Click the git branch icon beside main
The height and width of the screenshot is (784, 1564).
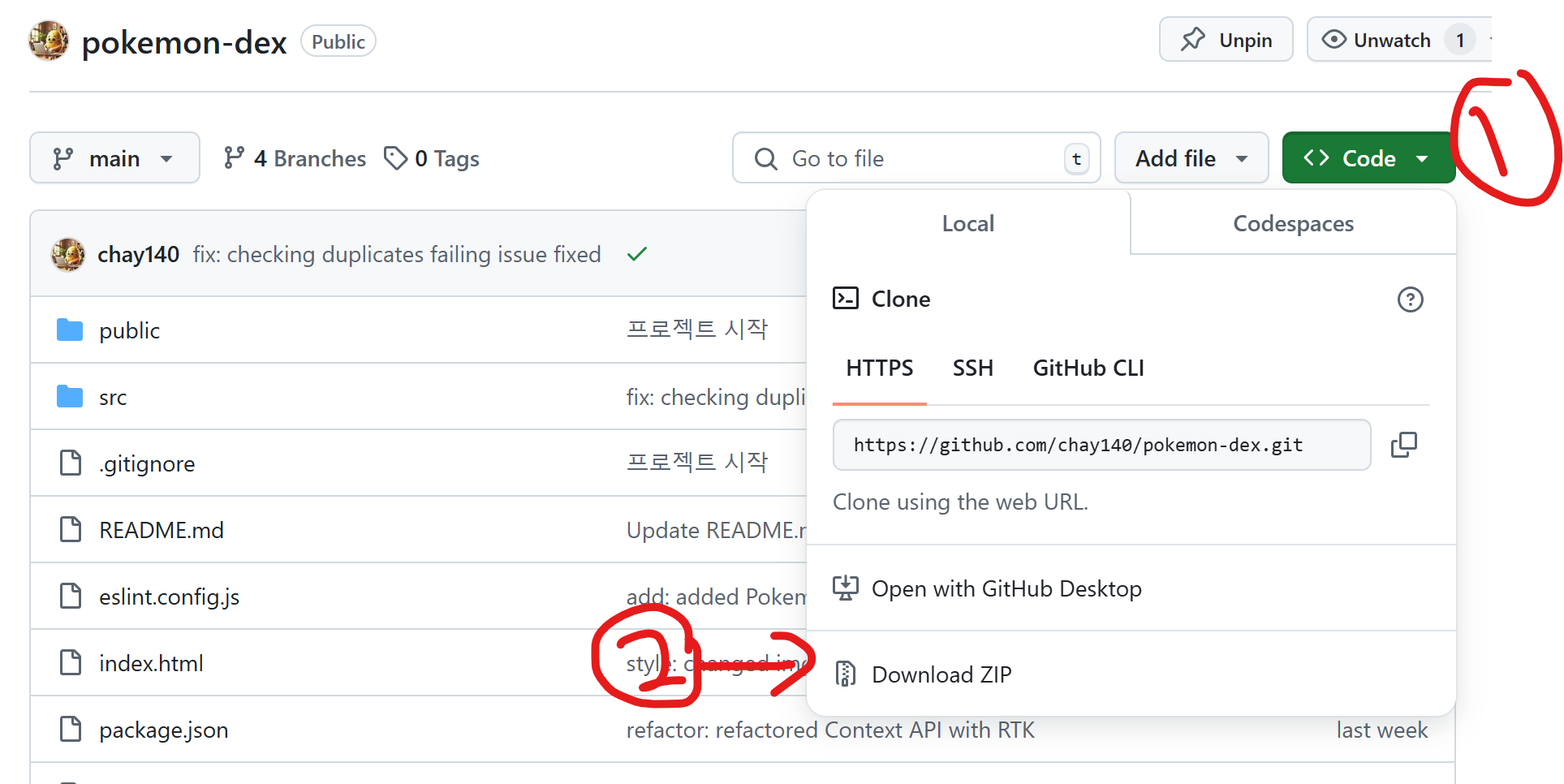tap(62, 158)
